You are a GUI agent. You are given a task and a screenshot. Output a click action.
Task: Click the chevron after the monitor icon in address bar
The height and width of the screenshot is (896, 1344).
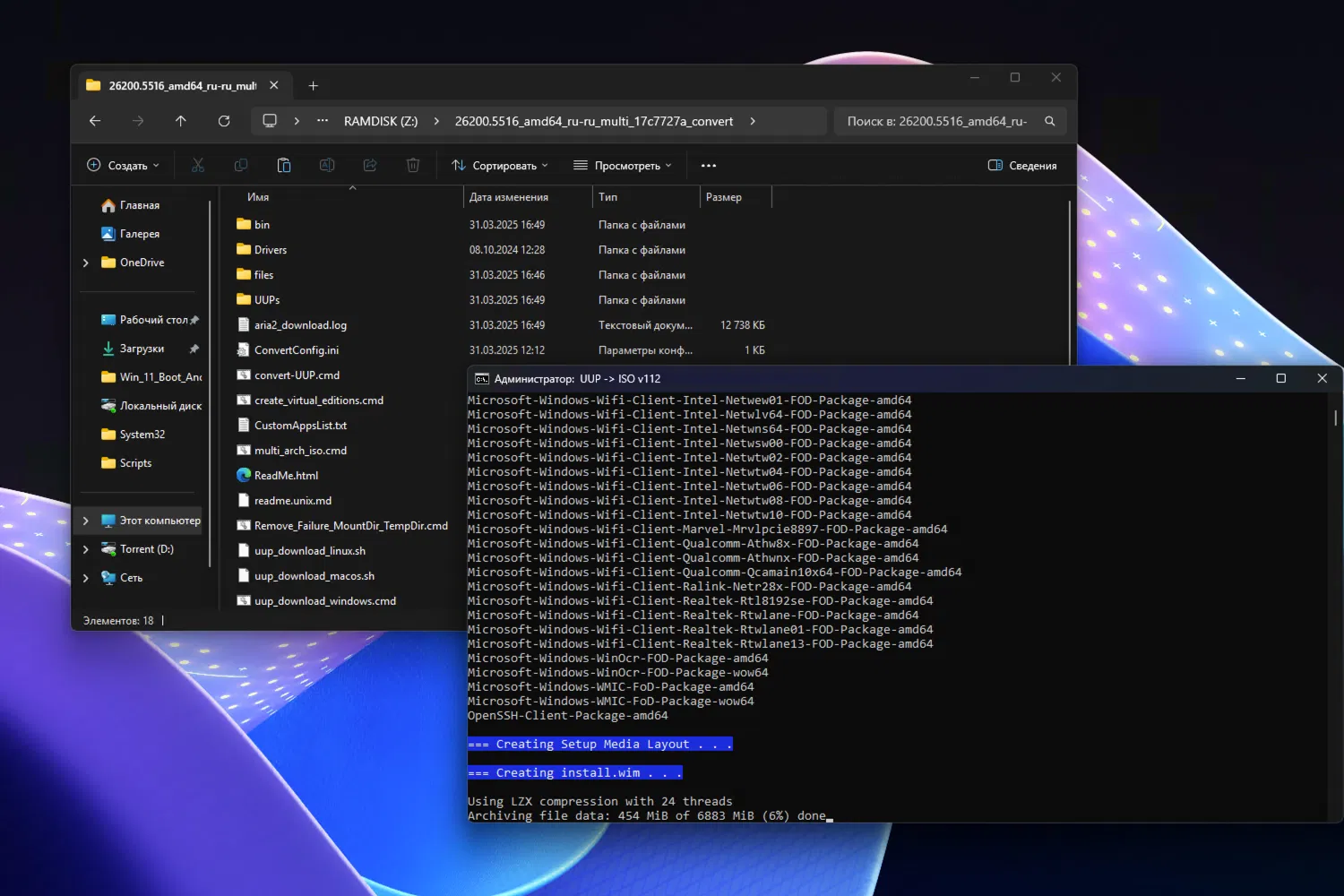click(x=297, y=121)
